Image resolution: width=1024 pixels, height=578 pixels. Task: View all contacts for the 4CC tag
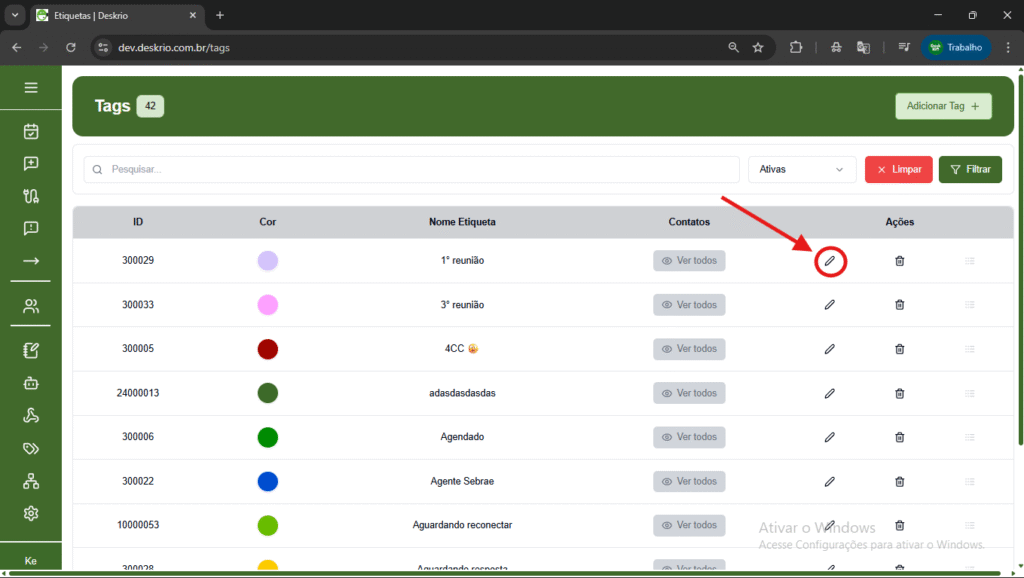click(689, 349)
